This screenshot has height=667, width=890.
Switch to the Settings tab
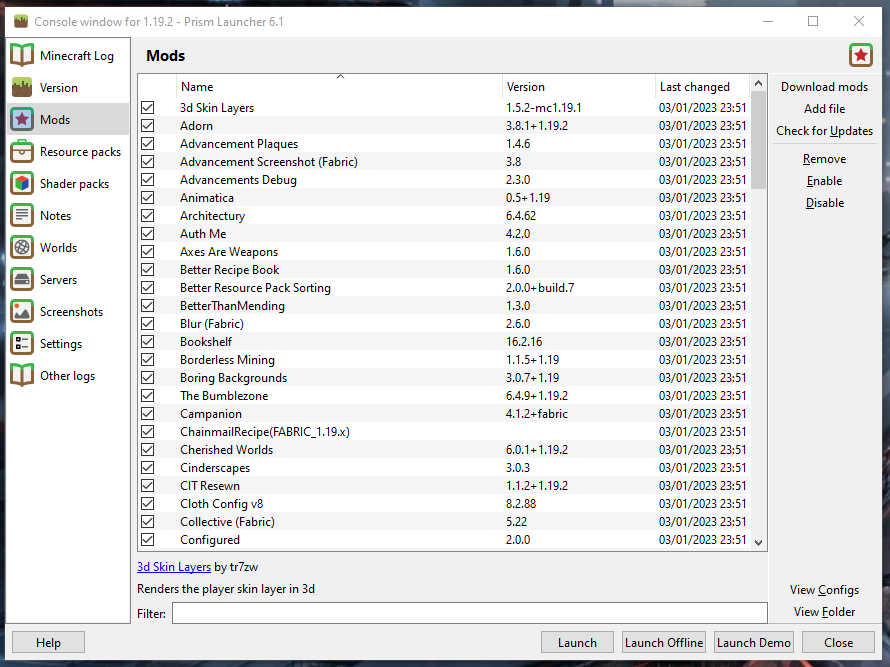click(21, 343)
